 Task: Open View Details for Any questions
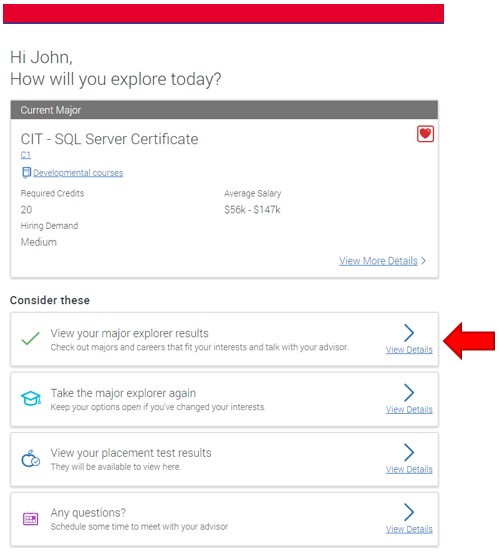tap(409, 529)
